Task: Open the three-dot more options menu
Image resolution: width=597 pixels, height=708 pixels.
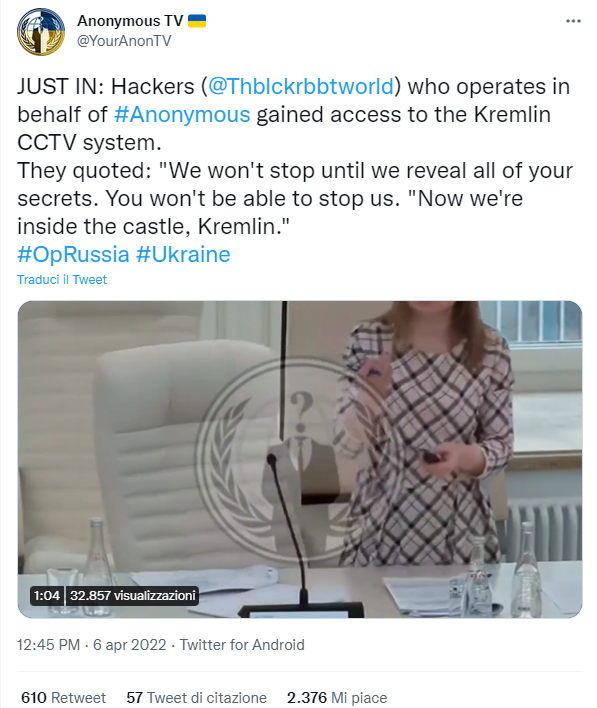Action: pyautogui.click(x=573, y=21)
